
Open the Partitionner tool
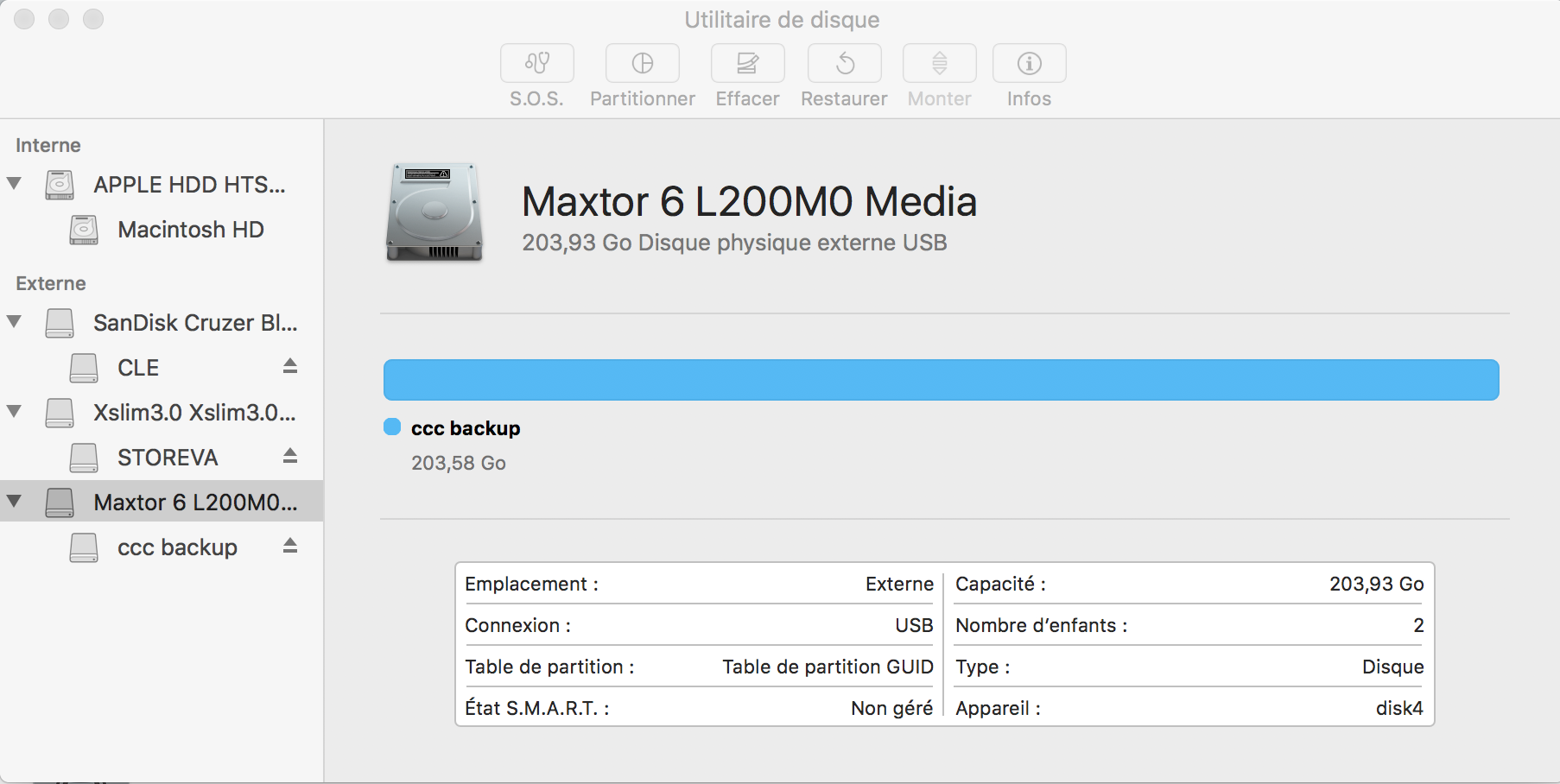642,64
